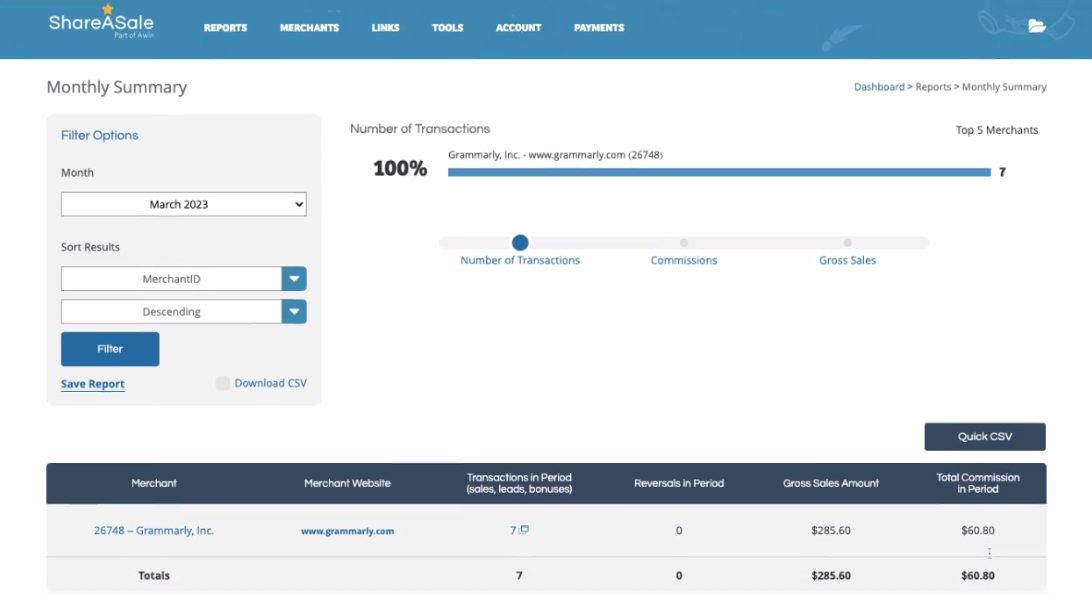Open the TOOLS menu
Screen dimensions: 1092x597
(x=447, y=28)
